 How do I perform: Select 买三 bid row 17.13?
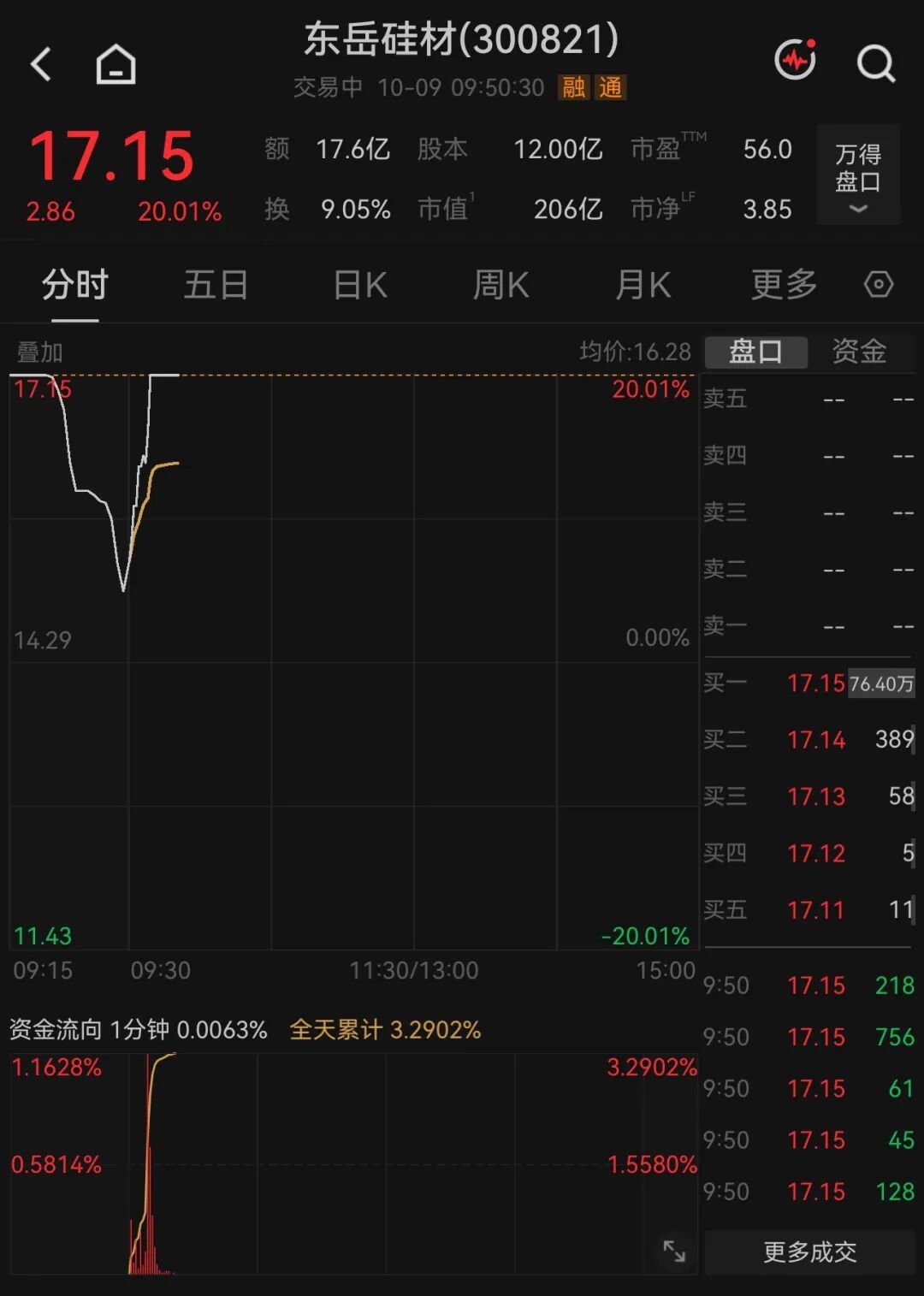pyautogui.click(x=809, y=796)
